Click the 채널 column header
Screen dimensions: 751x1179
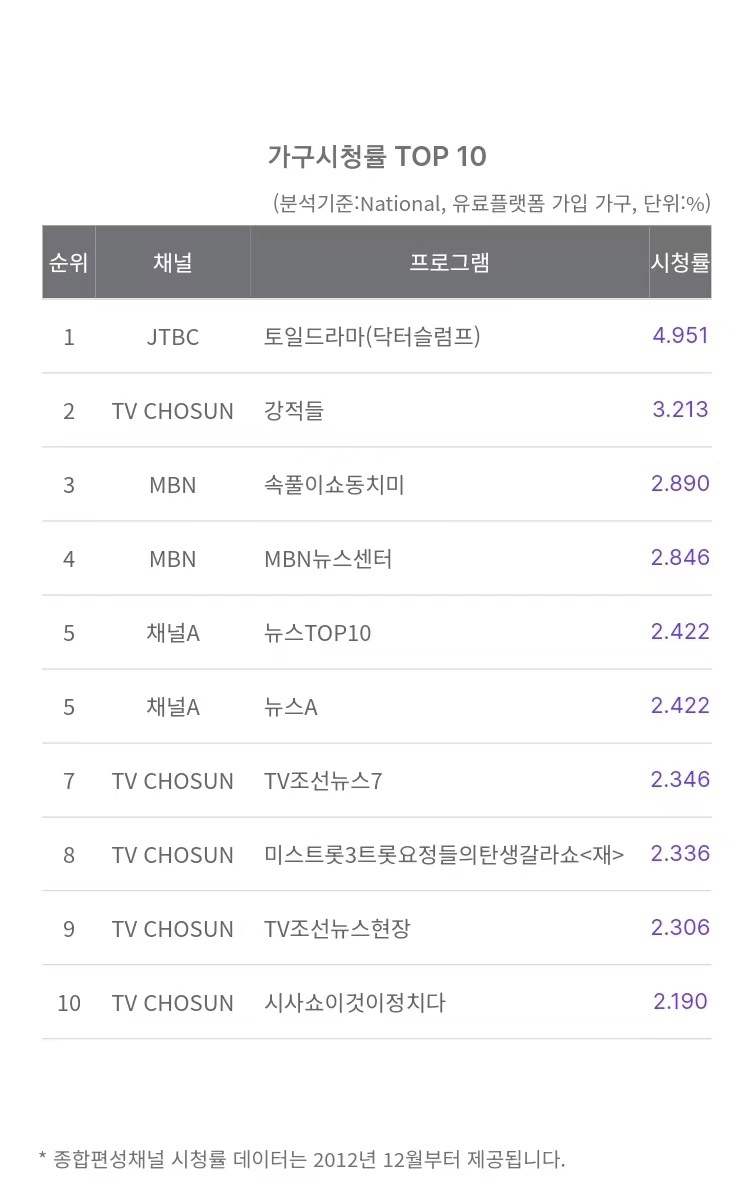pyautogui.click(x=173, y=262)
